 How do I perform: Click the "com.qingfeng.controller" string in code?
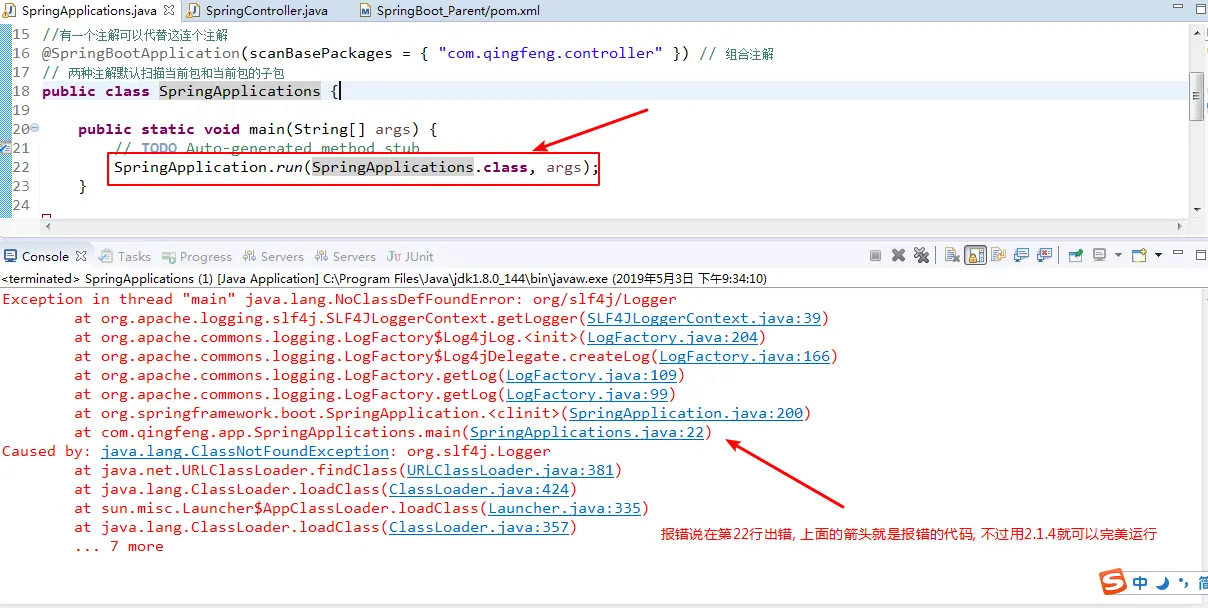tap(550, 53)
